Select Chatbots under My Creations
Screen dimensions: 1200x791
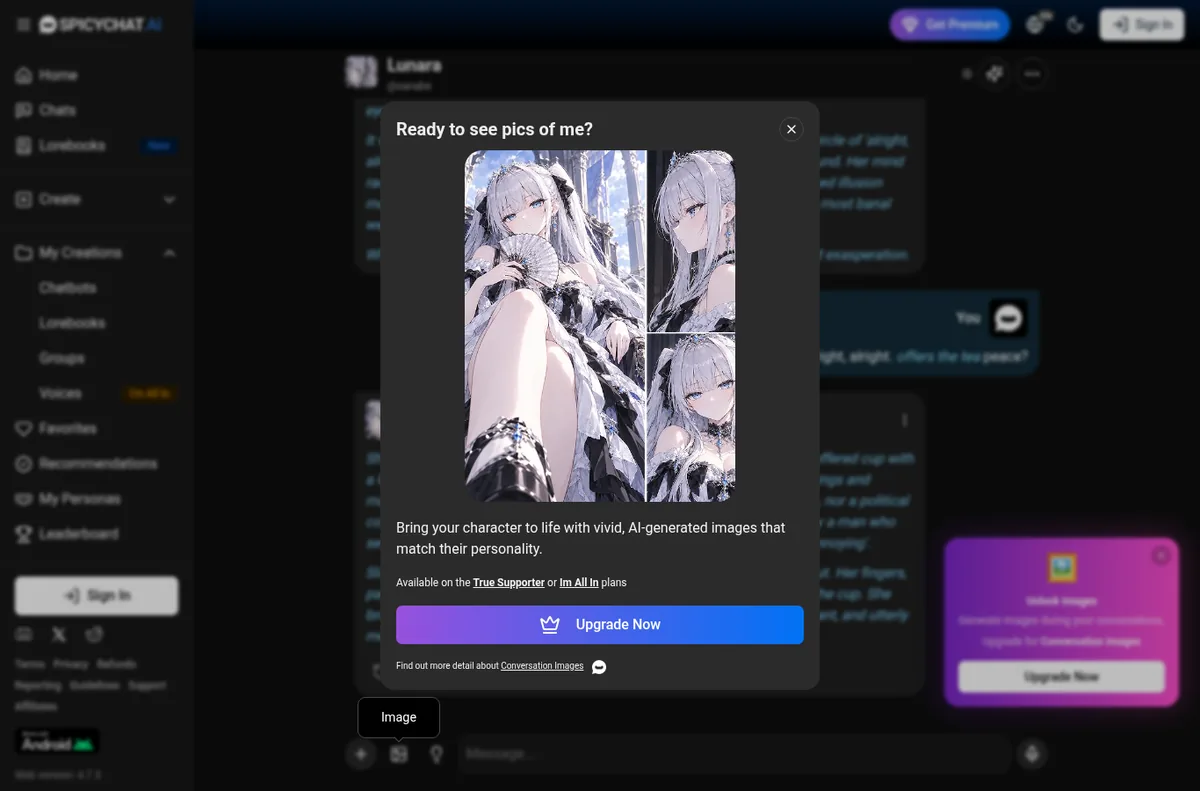(x=68, y=288)
